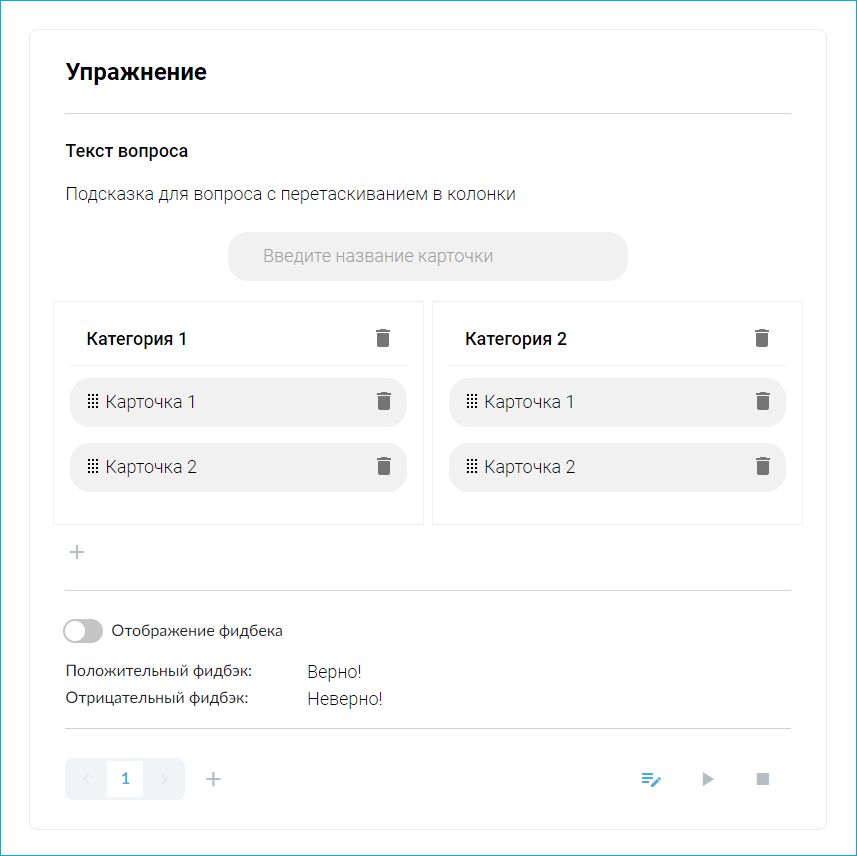857x856 pixels.
Task: Select page 1 in the pagination
Action: [x=125, y=779]
